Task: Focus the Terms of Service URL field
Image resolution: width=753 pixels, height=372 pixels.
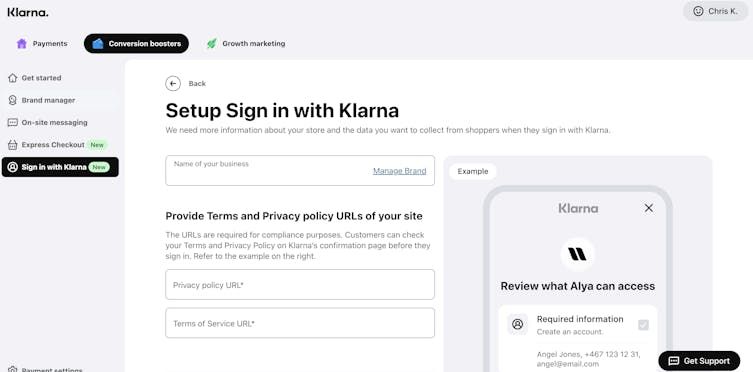Action: (x=300, y=323)
